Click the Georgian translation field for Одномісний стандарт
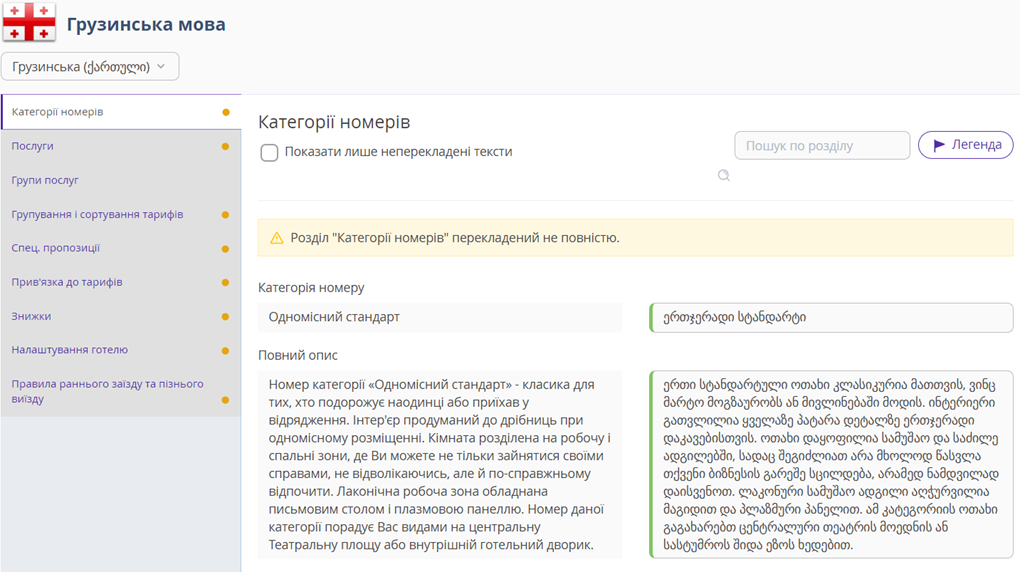This screenshot has width=1020, height=572. tap(831, 318)
